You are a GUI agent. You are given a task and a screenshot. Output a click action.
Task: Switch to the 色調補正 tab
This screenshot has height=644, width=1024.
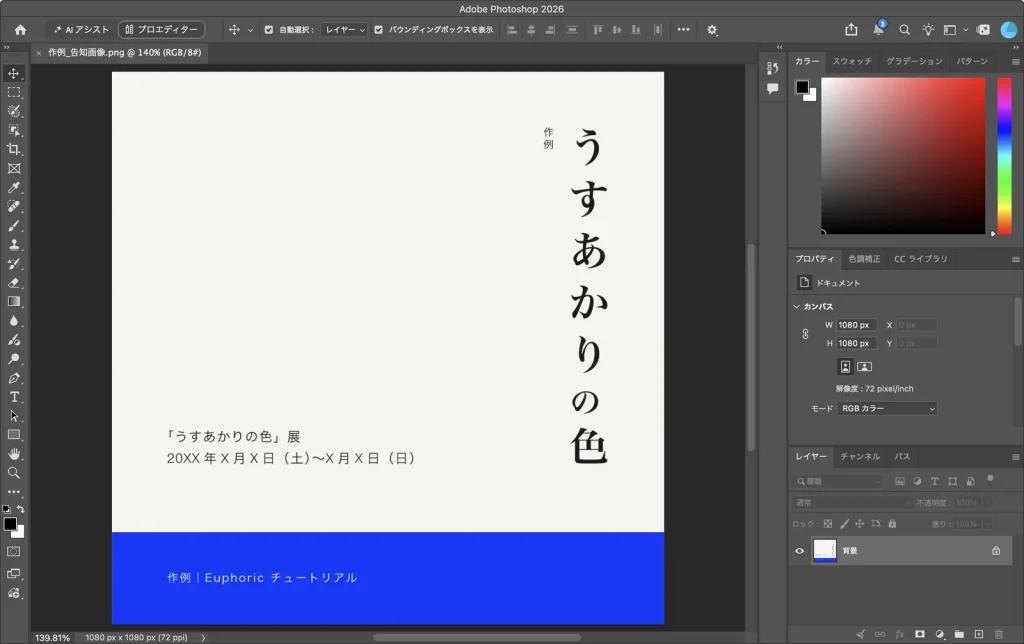pyautogui.click(x=864, y=259)
